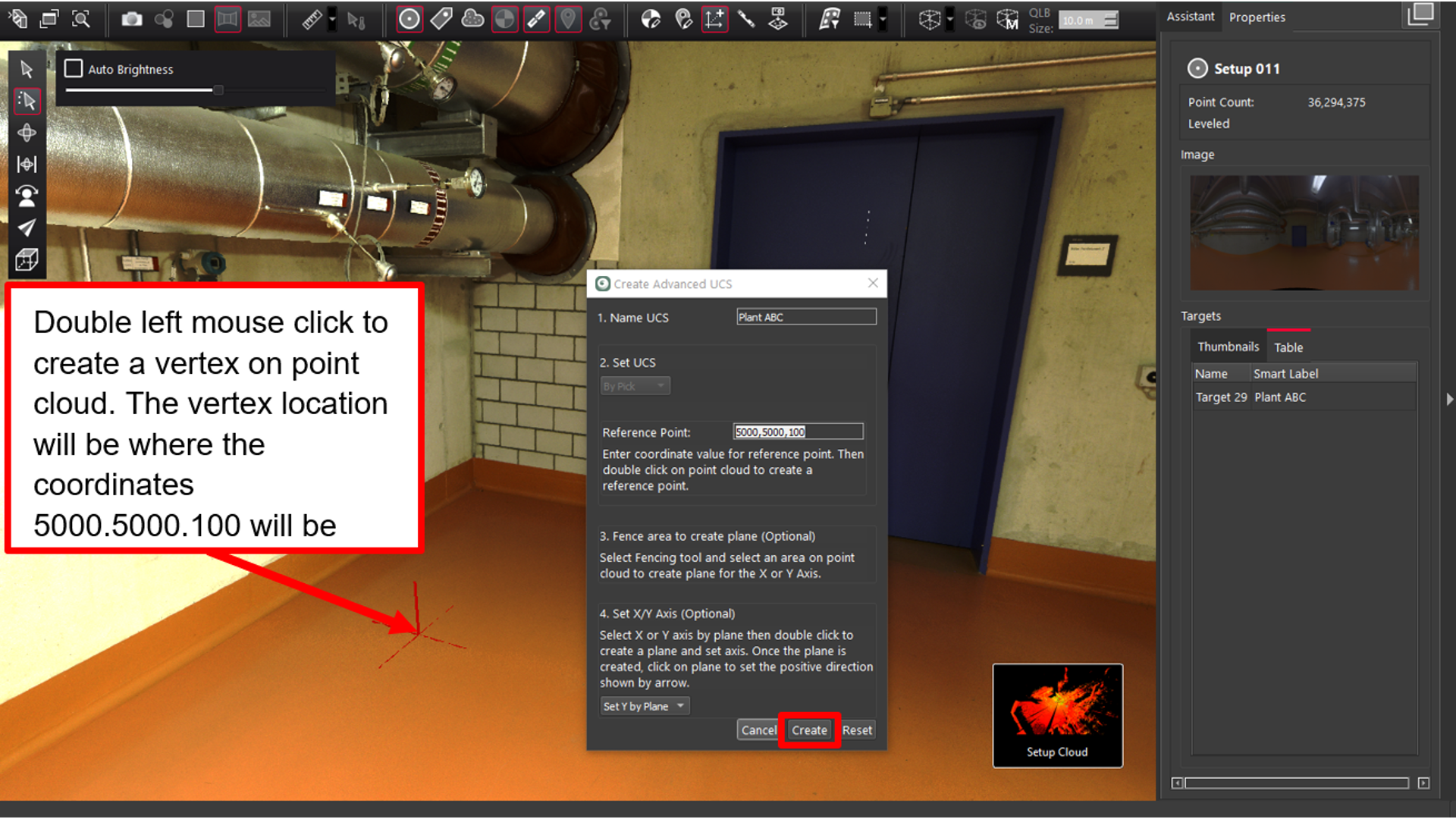This screenshot has height=819, width=1456.
Task: Switch to the Thumbnails targets tab
Action: [1228, 347]
